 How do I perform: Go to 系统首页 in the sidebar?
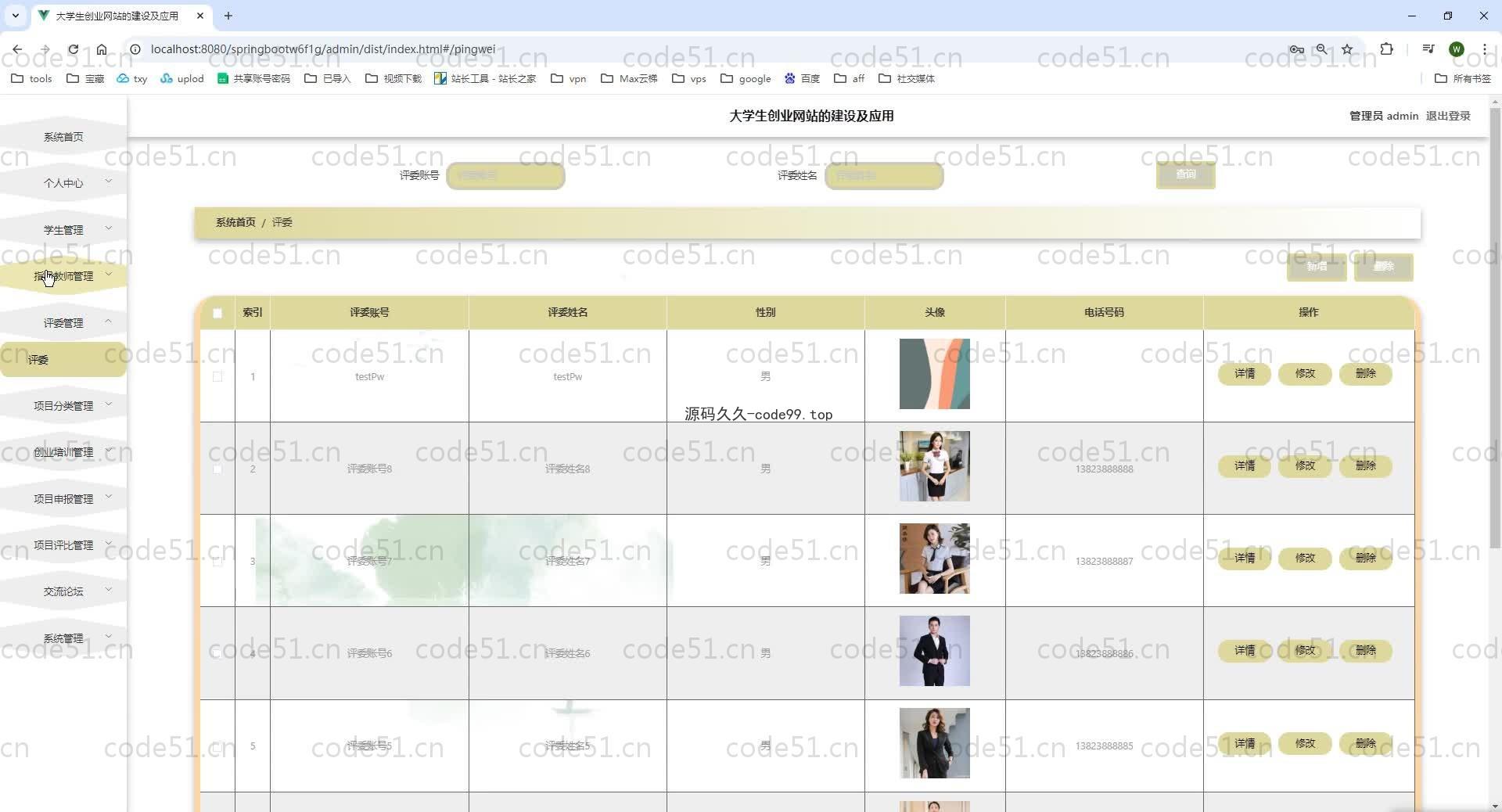pos(63,137)
